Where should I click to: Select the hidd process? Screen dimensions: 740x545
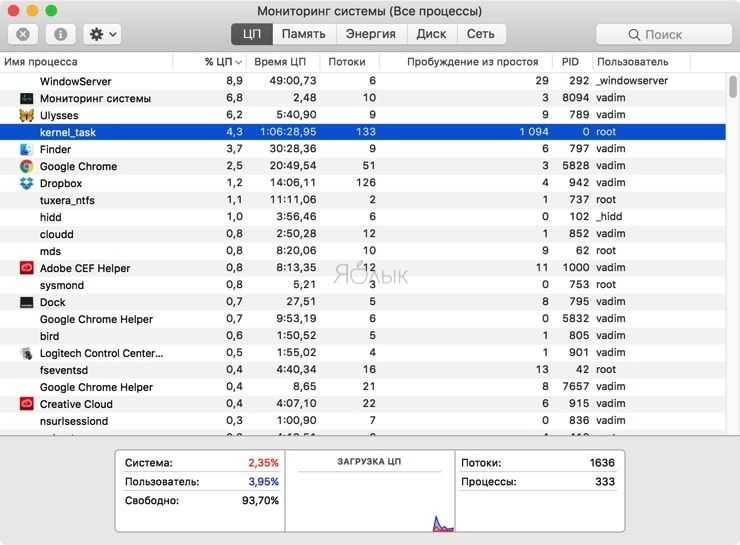[x=362, y=217]
